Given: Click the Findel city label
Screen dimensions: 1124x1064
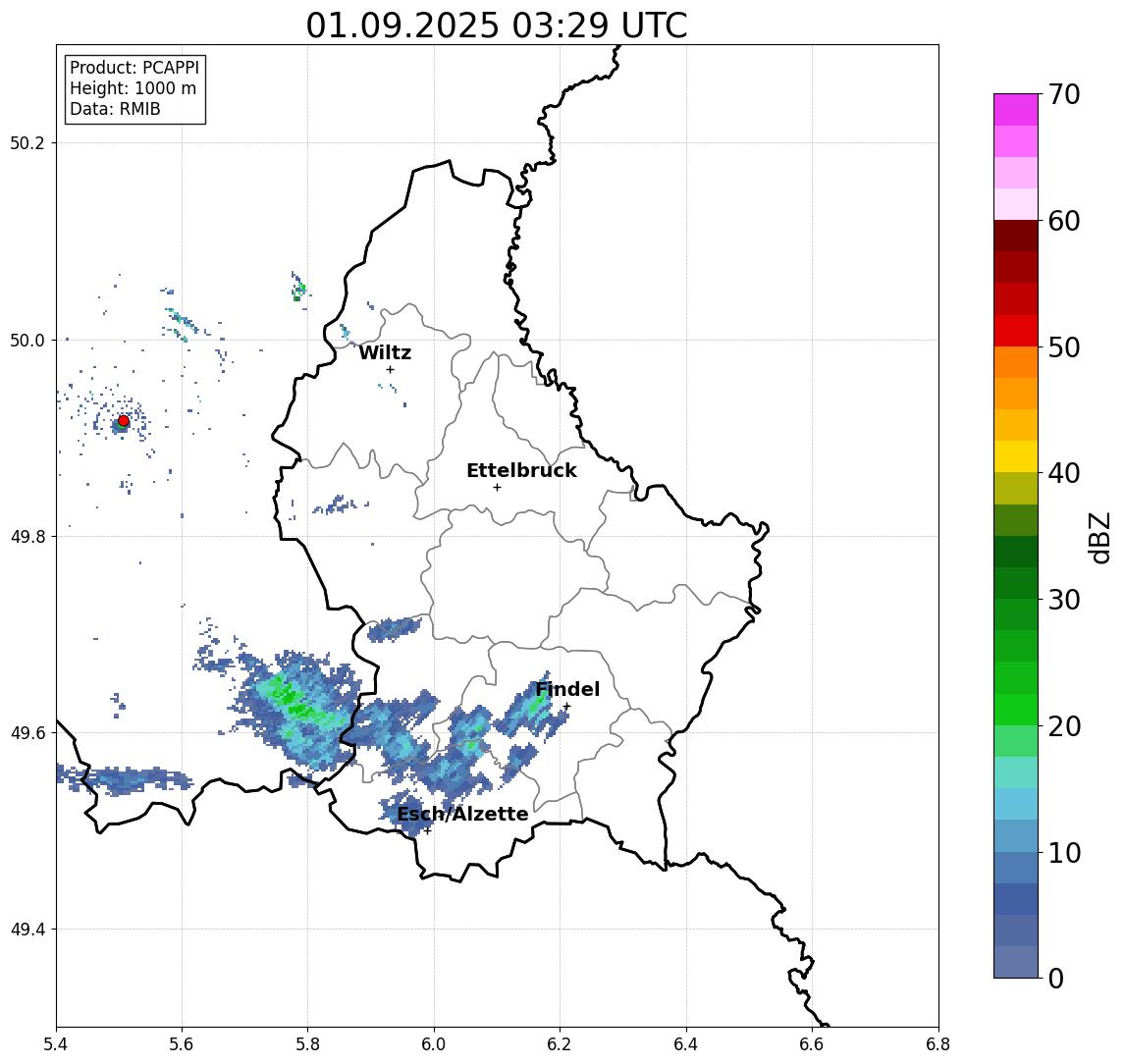Looking at the screenshot, I should (x=567, y=689).
